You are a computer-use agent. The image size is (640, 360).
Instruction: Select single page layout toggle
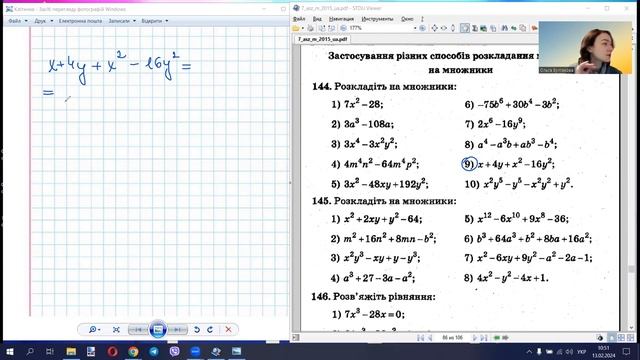(x=612, y=338)
